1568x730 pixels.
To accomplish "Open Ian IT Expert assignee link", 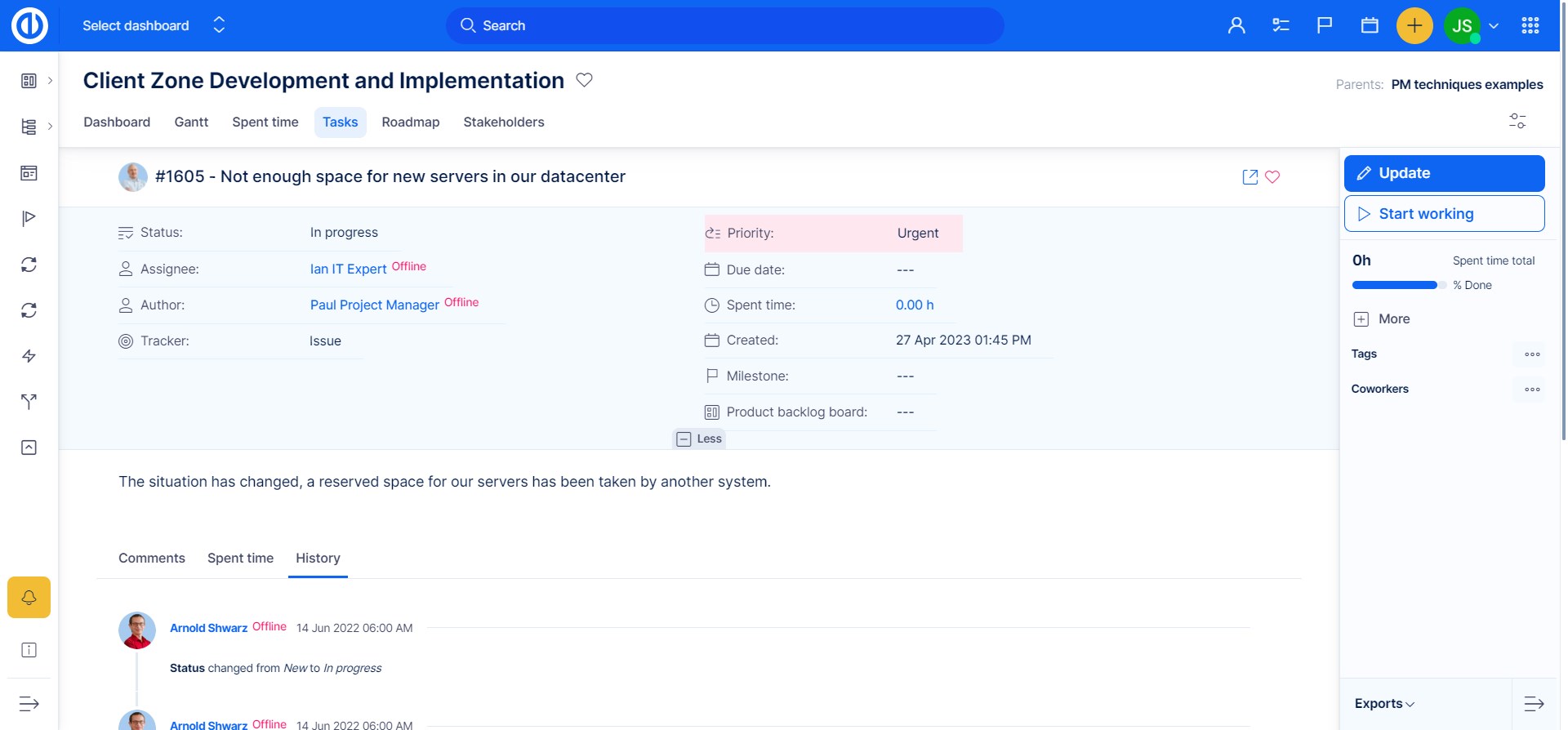I will pyautogui.click(x=348, y=269).
